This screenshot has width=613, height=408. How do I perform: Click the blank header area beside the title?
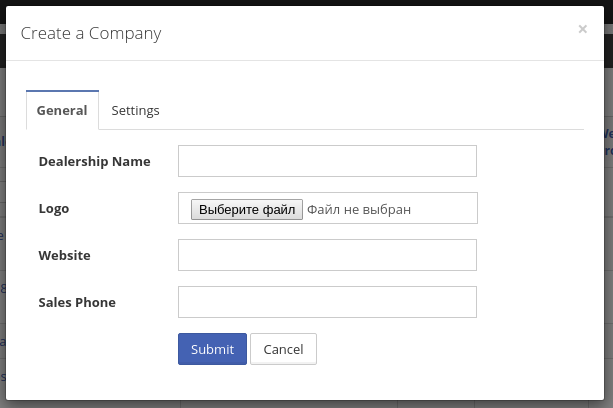tap(370, 33)
